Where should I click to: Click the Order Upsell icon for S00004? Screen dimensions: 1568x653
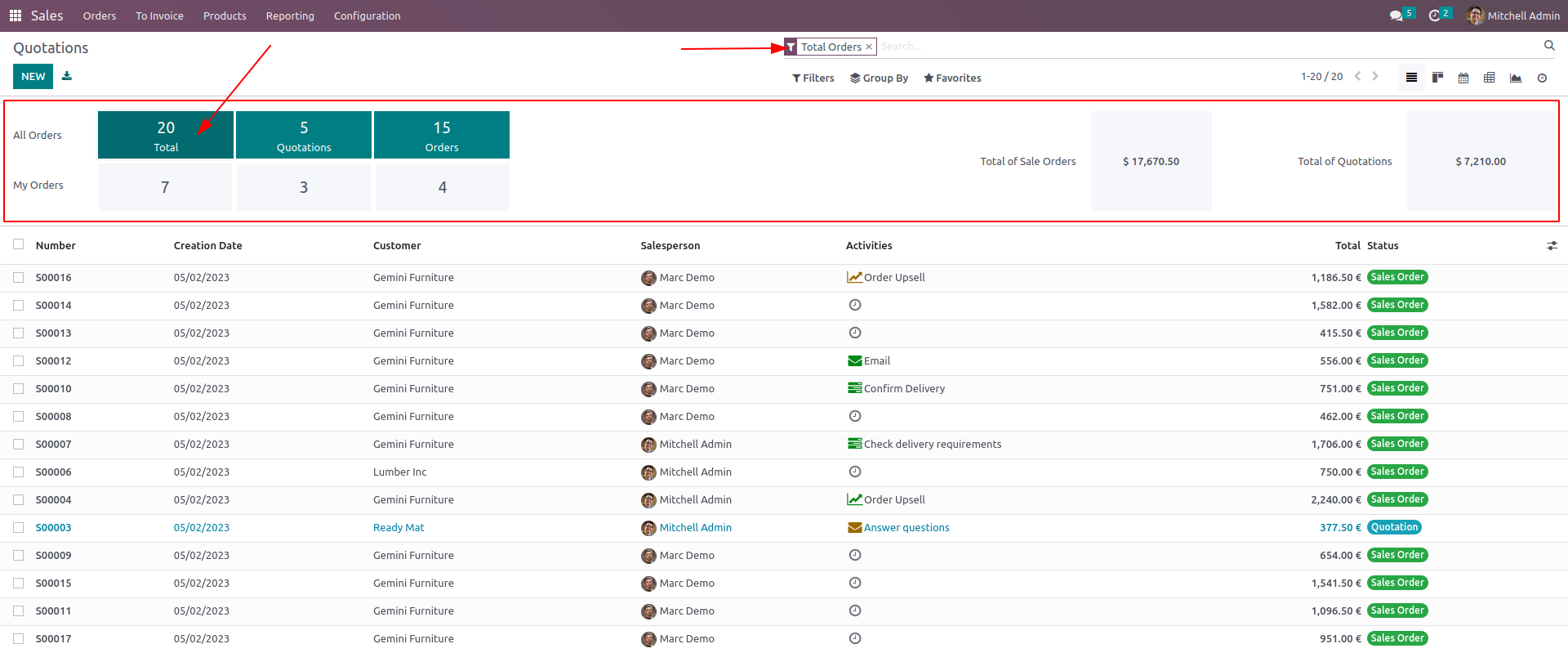click(855, 499)
